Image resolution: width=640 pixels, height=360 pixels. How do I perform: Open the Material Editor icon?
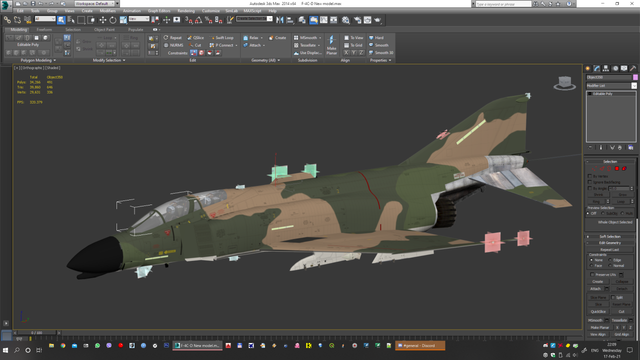pyautogui.click(x=345, y=20)
